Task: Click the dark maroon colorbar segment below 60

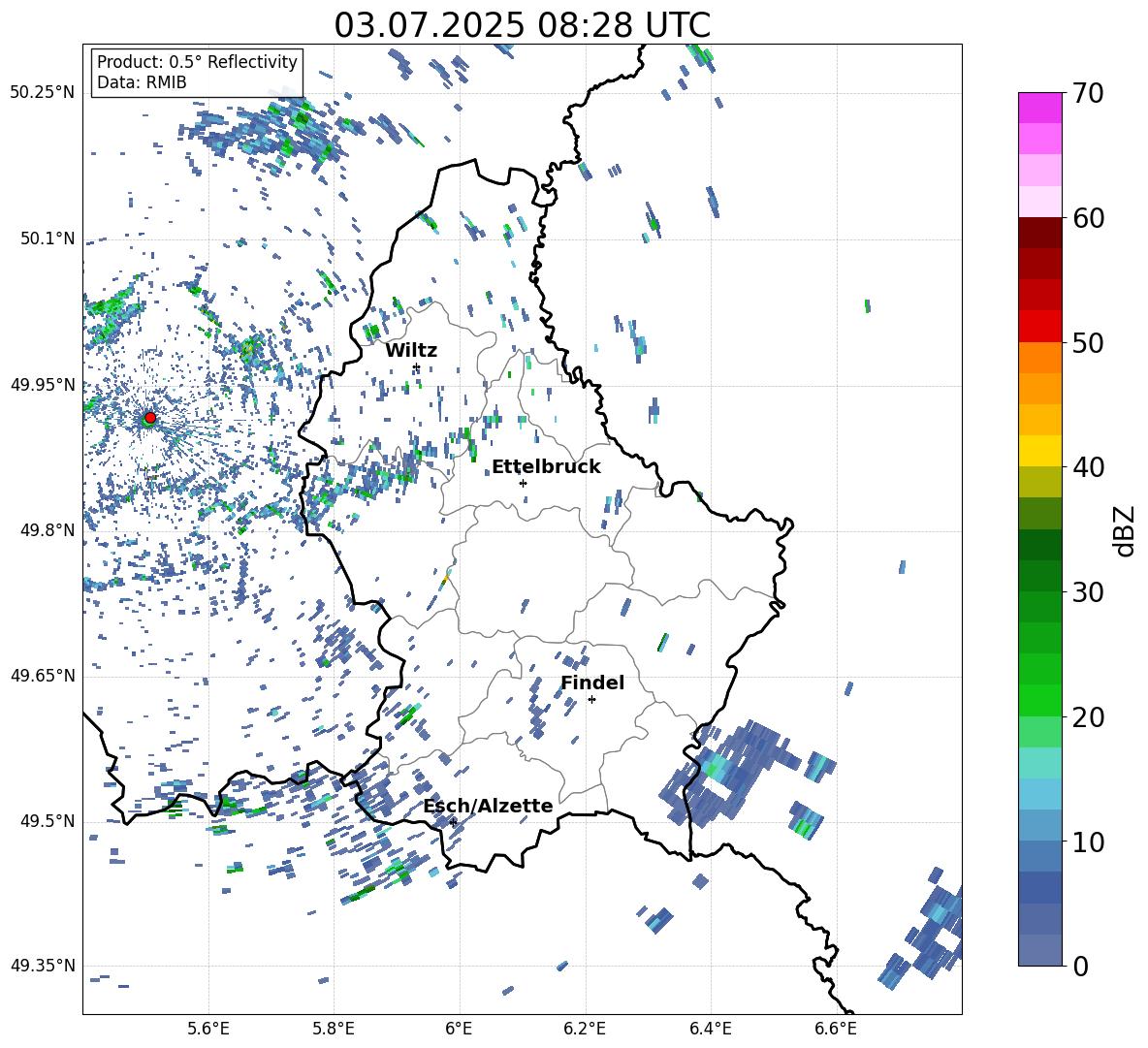Action: [1039, 234]
